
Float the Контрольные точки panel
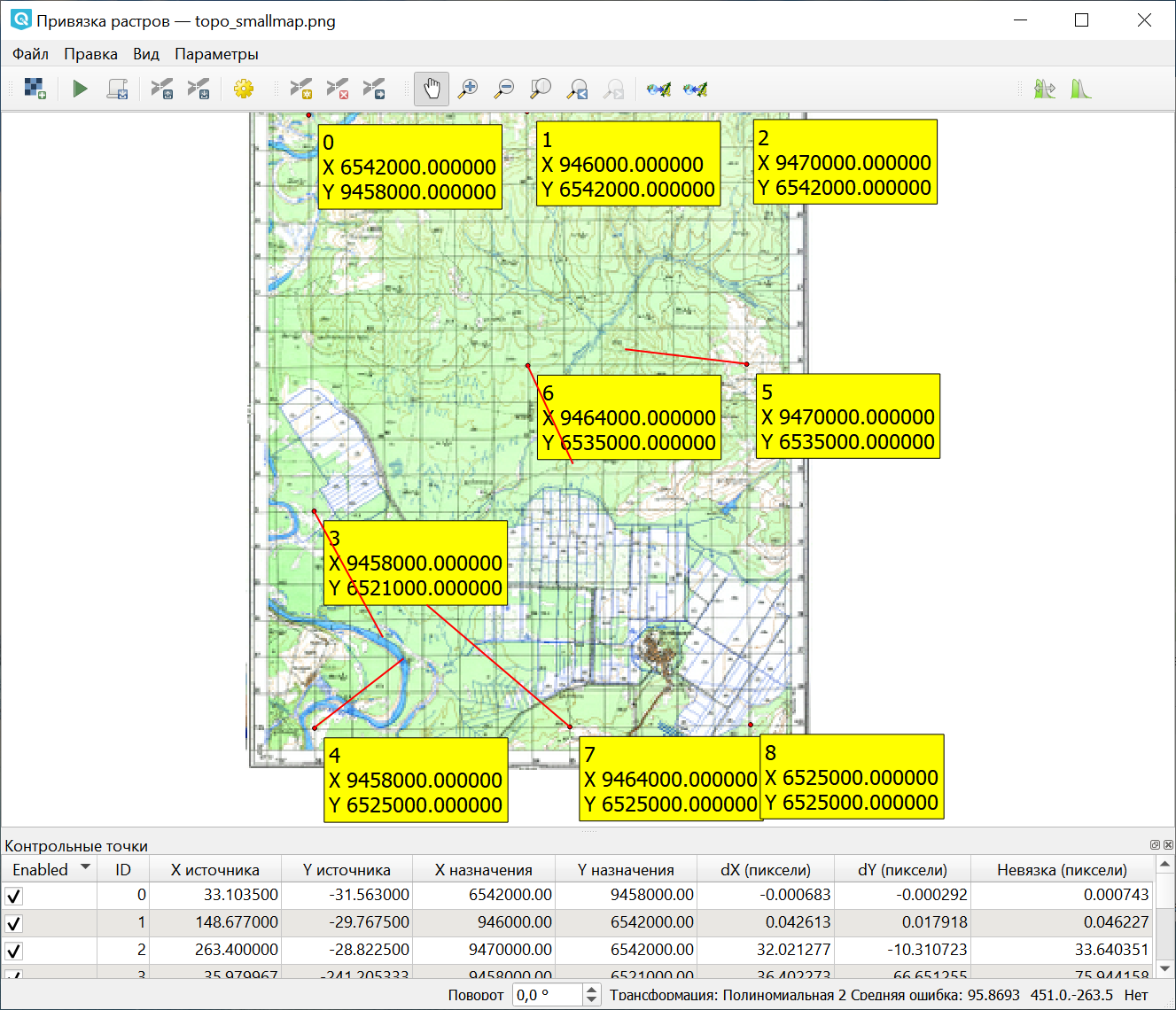(1155, 845)
